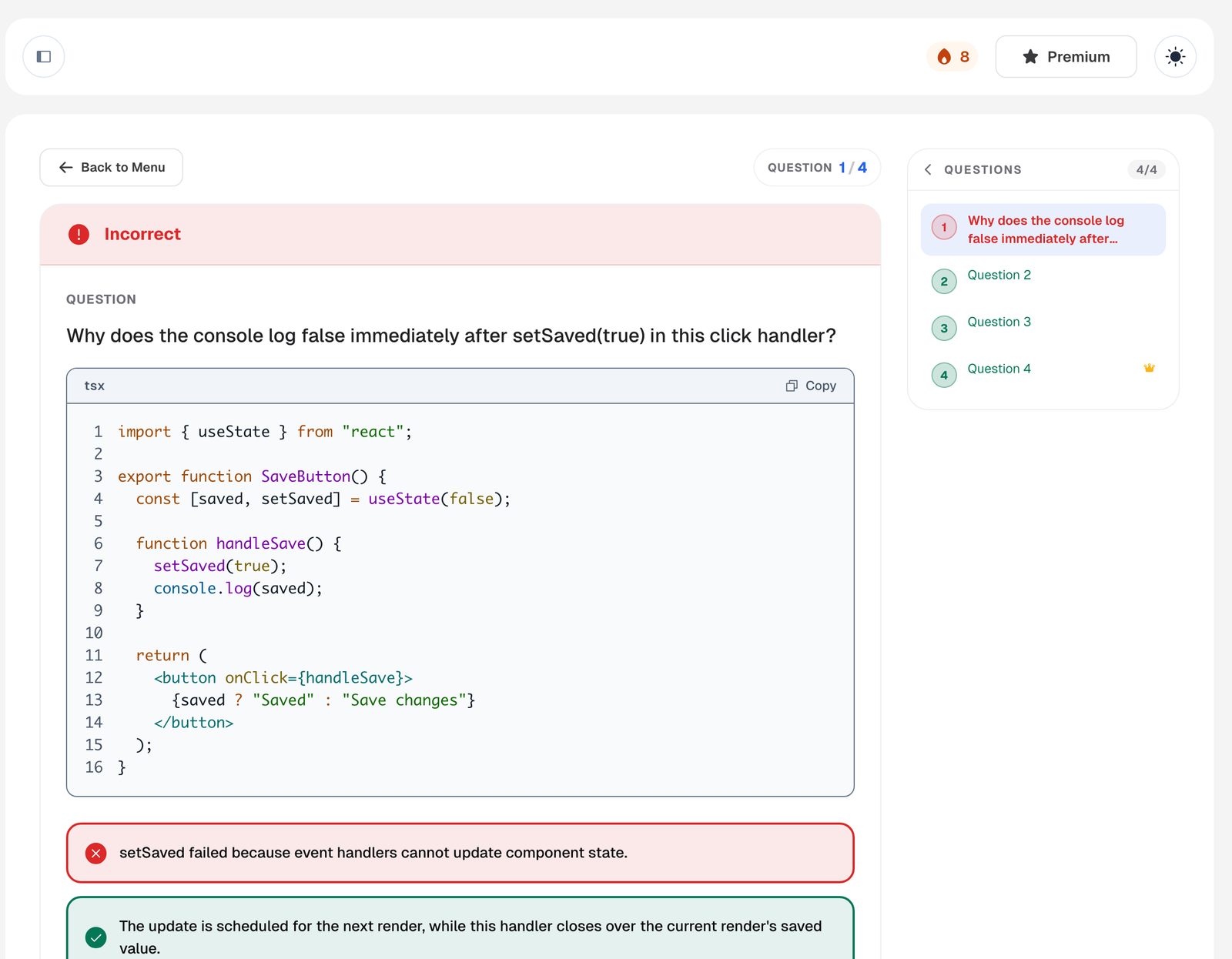Click the green number 3 circle badge
This screenshot has height=959, width=1232.
[944, 329]
